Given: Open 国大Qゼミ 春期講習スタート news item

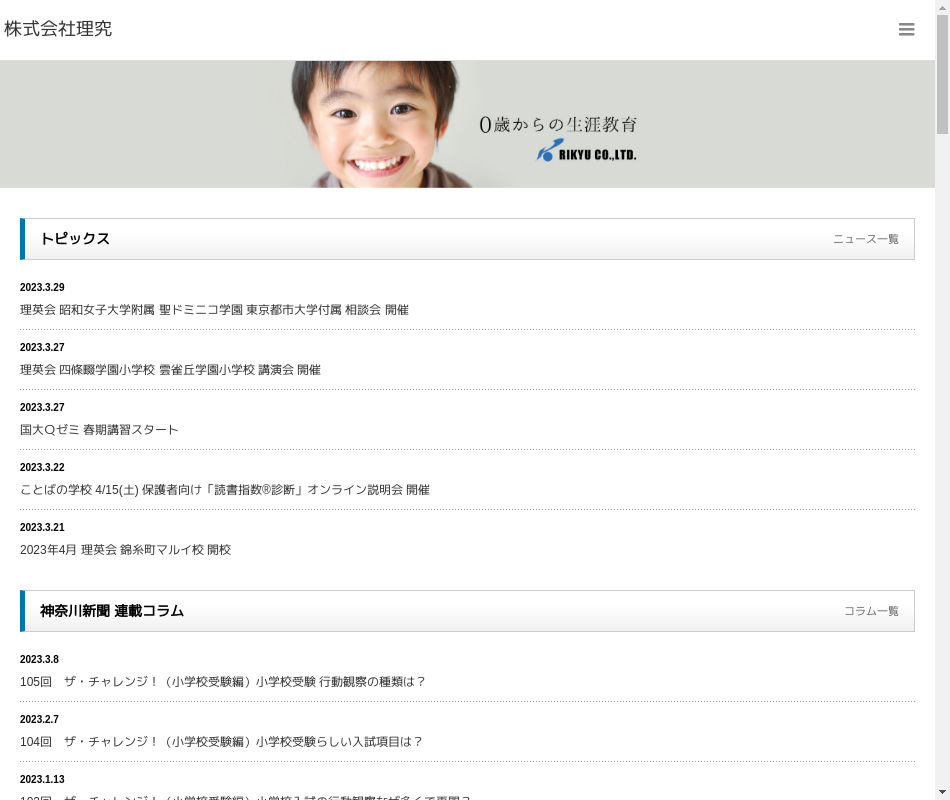Looking at the screenshot, I should coord(99,430).
